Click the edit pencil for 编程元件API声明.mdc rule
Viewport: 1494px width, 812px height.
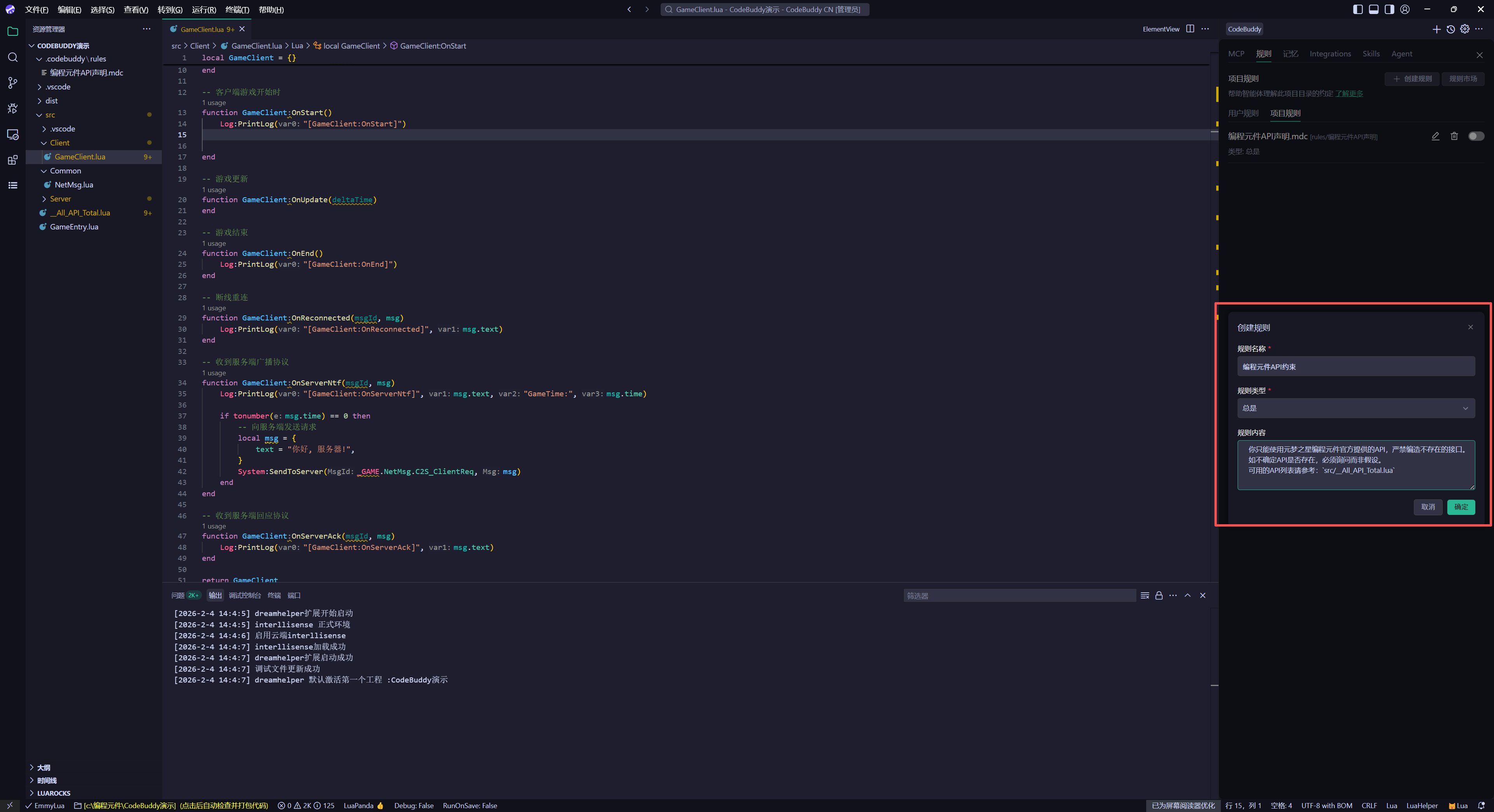1435,136
